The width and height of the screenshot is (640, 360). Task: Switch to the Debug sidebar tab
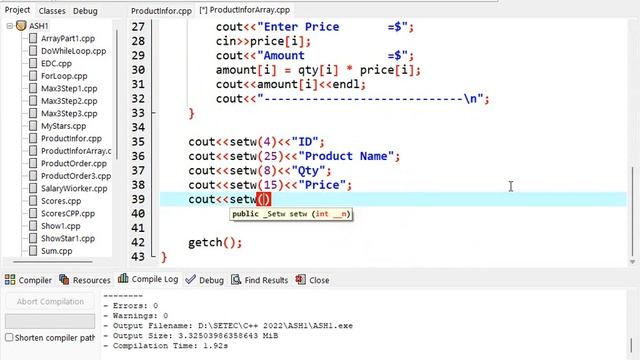point(85,11)
